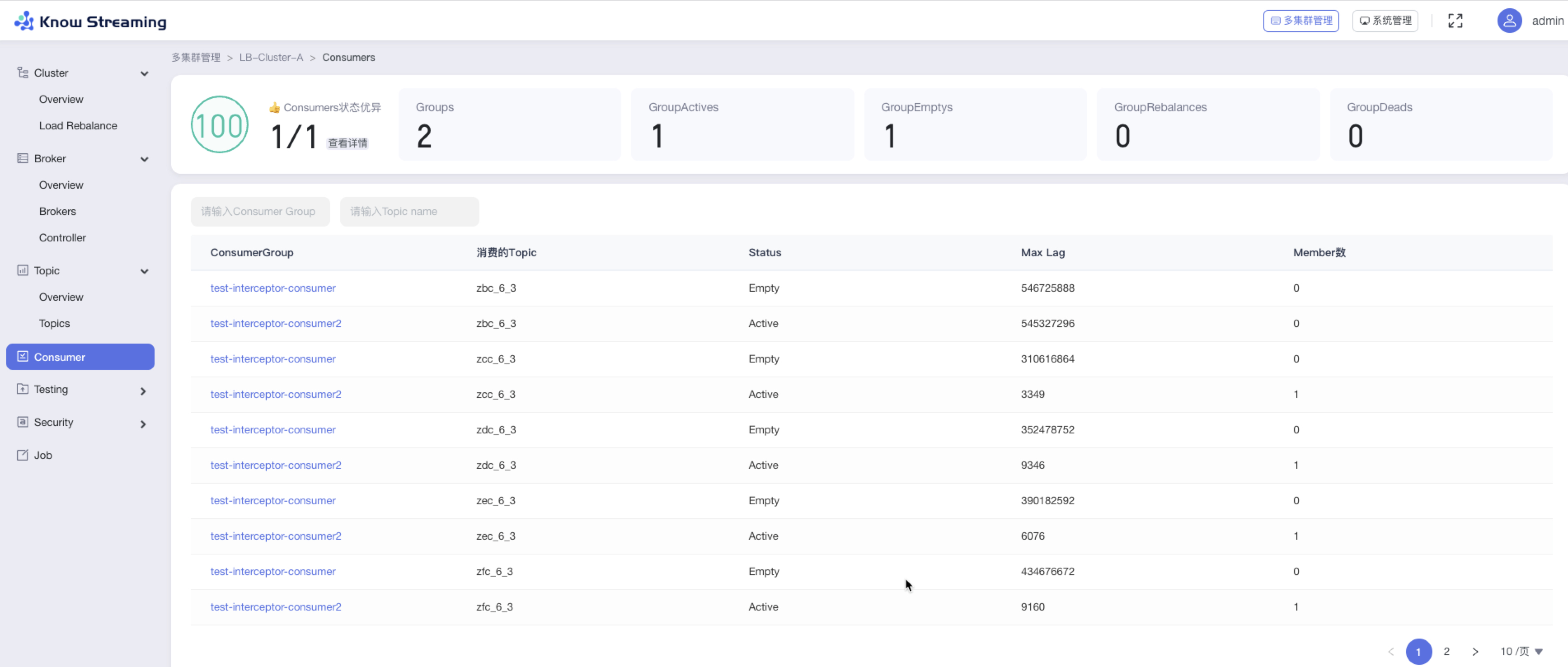Open test-interceptor-consumer2 for zcc_6_3
This screenshot has width=1568, height=667.
276,394
